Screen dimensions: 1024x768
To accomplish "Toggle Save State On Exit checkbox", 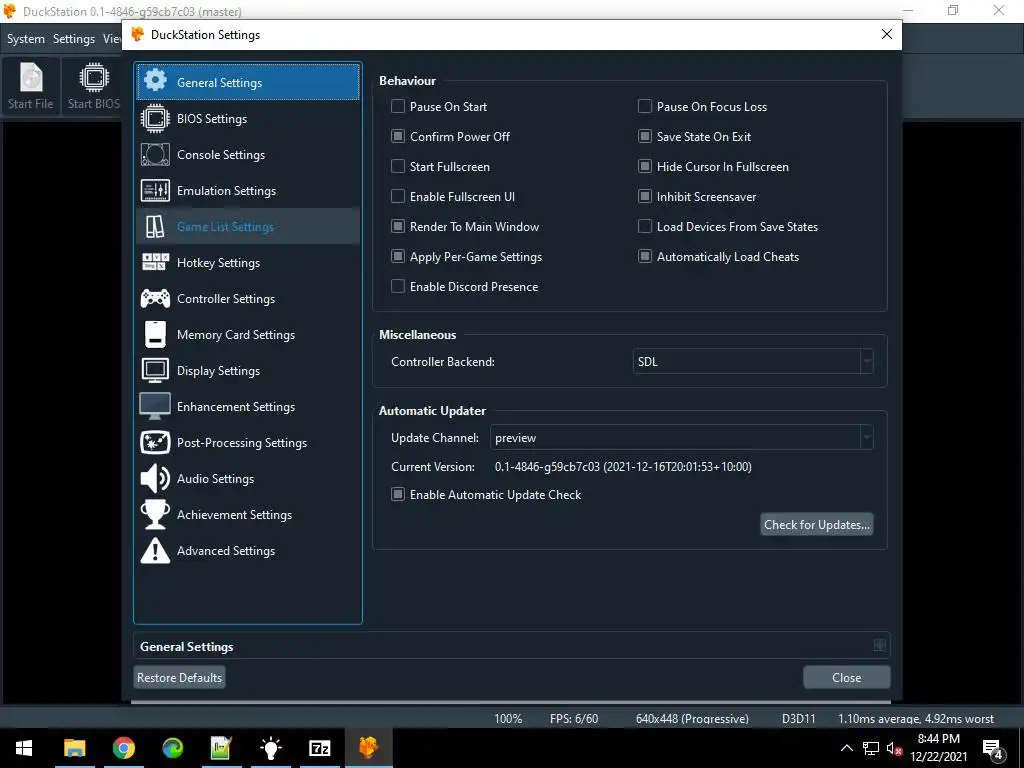I will tap(645, 136).
